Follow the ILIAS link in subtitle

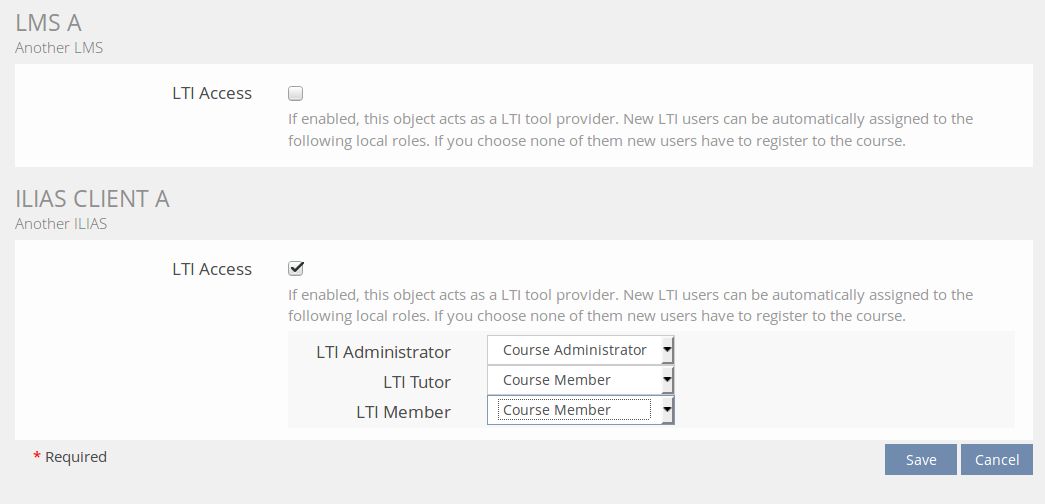[x=90, y=224]
